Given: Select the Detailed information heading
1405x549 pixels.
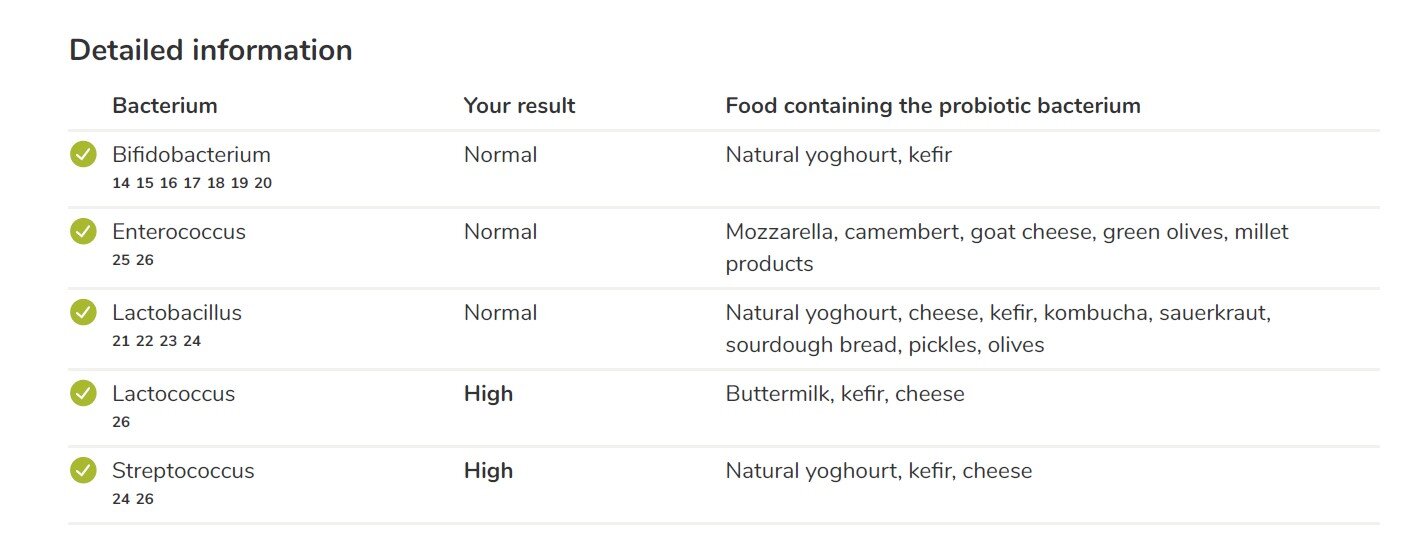Looking at the screenshot, I should click(x=211, y=50).
